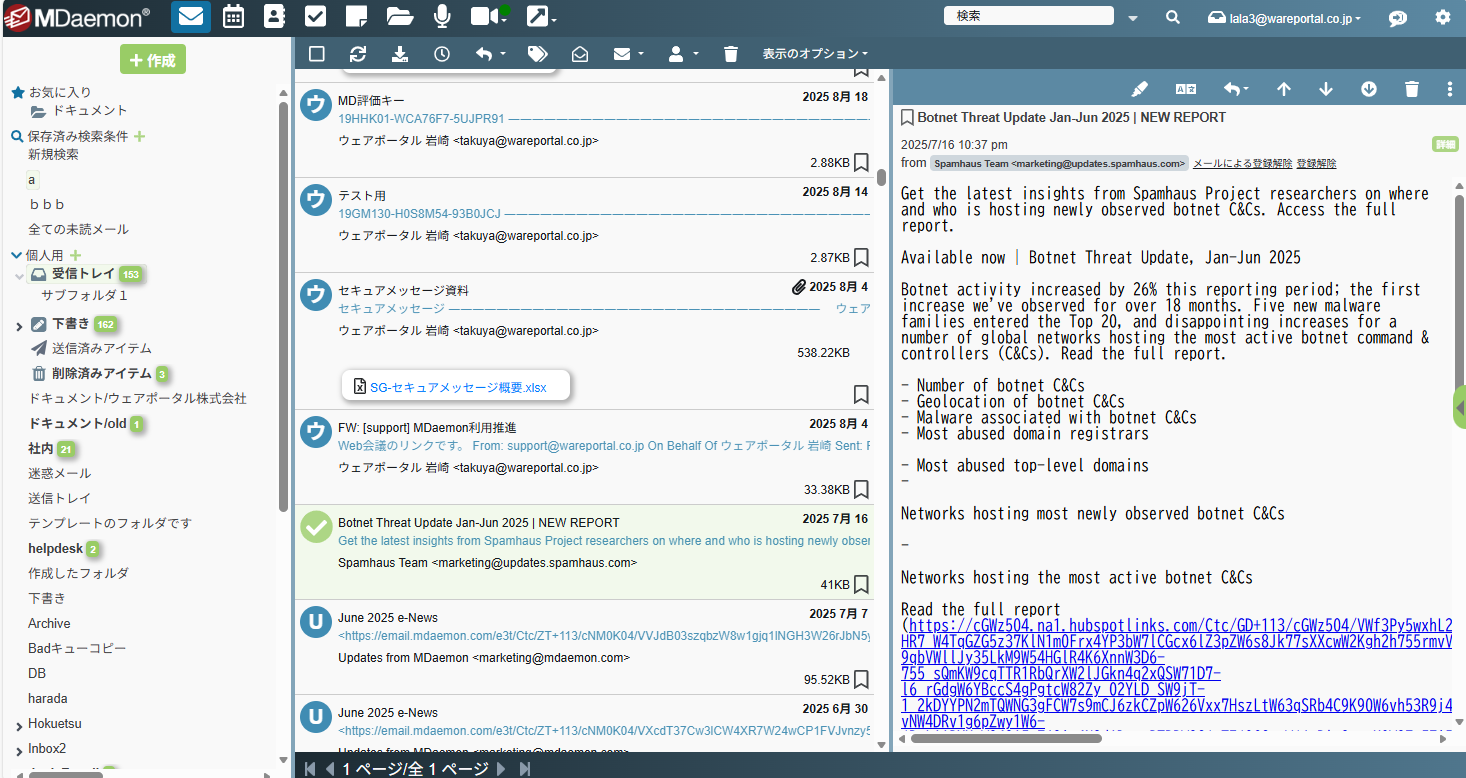Open the settings gear icon
Image resolution: width=1466 pixels, height=778 pixels.
(x=1442, y=17)
